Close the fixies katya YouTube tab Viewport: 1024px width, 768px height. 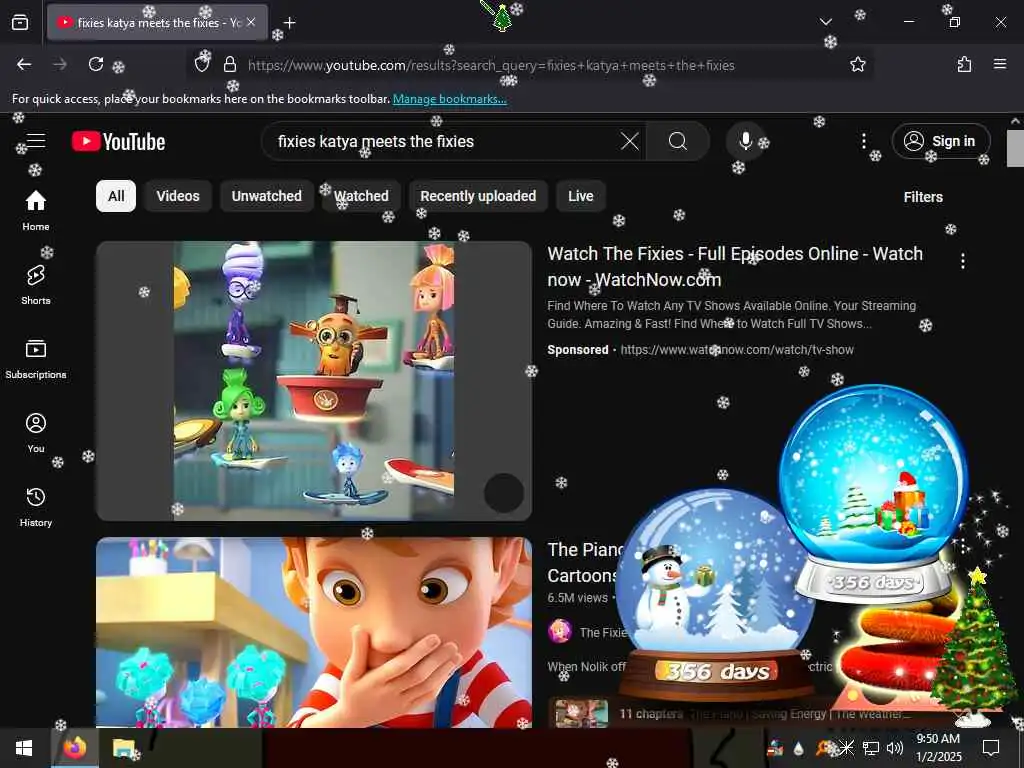point(251,22)
